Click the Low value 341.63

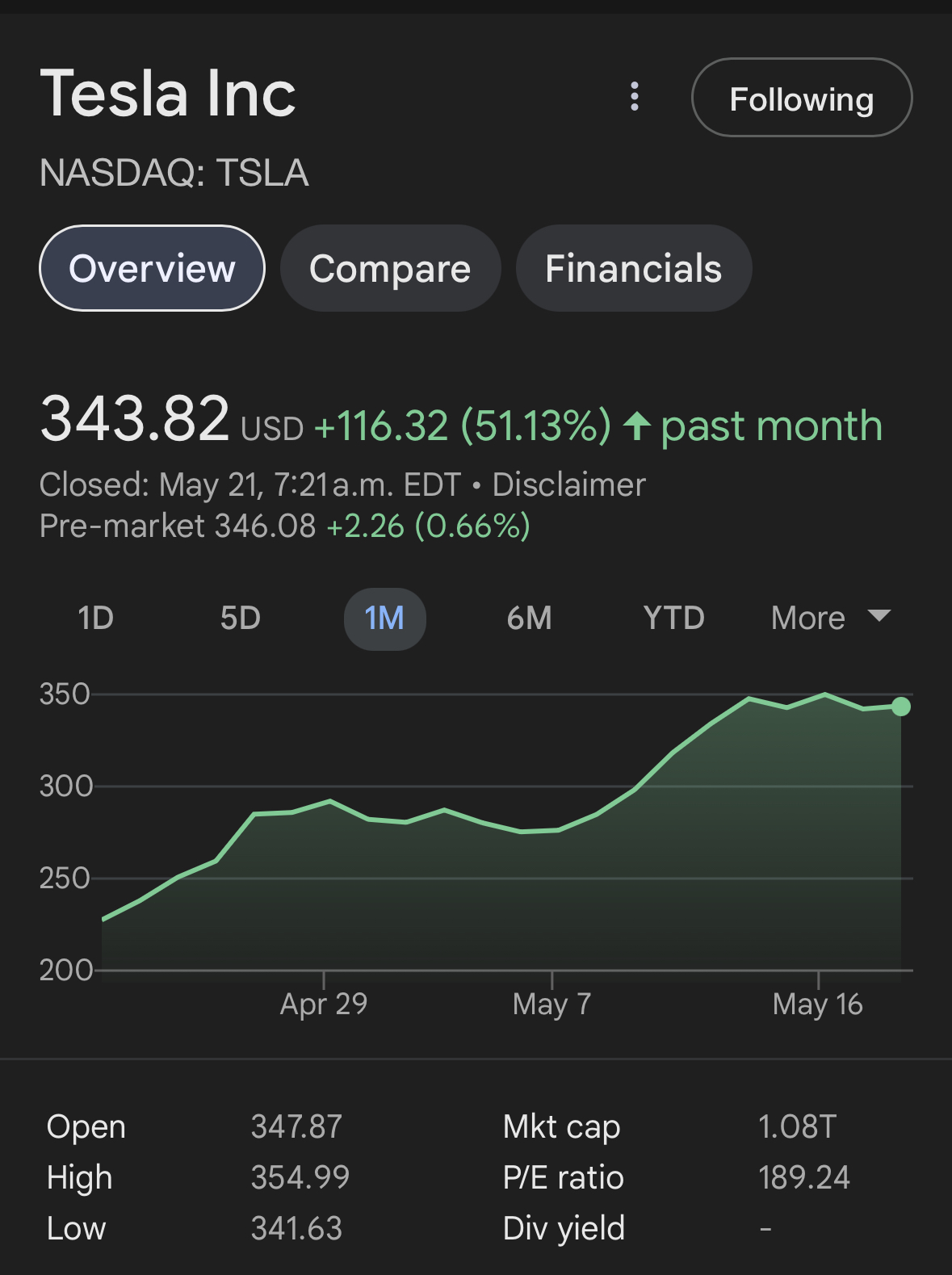(296, 1228)
